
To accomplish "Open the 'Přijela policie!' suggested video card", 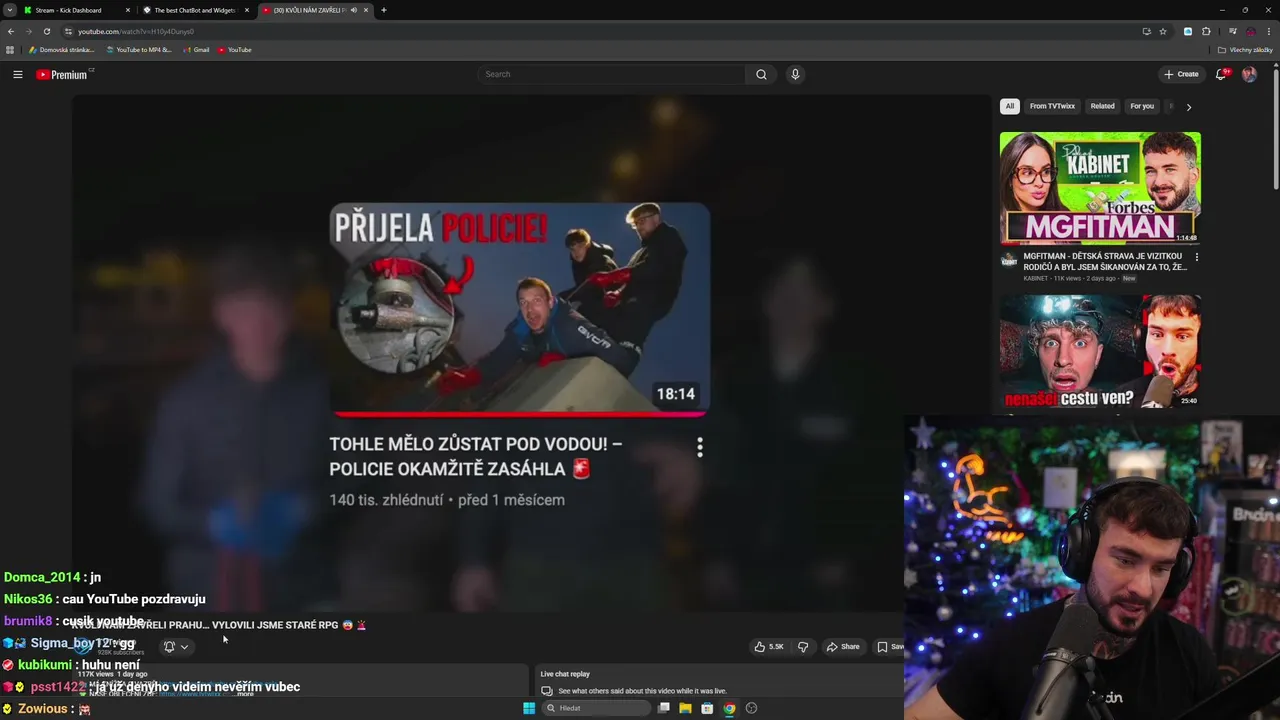I will tap(520, 309).
